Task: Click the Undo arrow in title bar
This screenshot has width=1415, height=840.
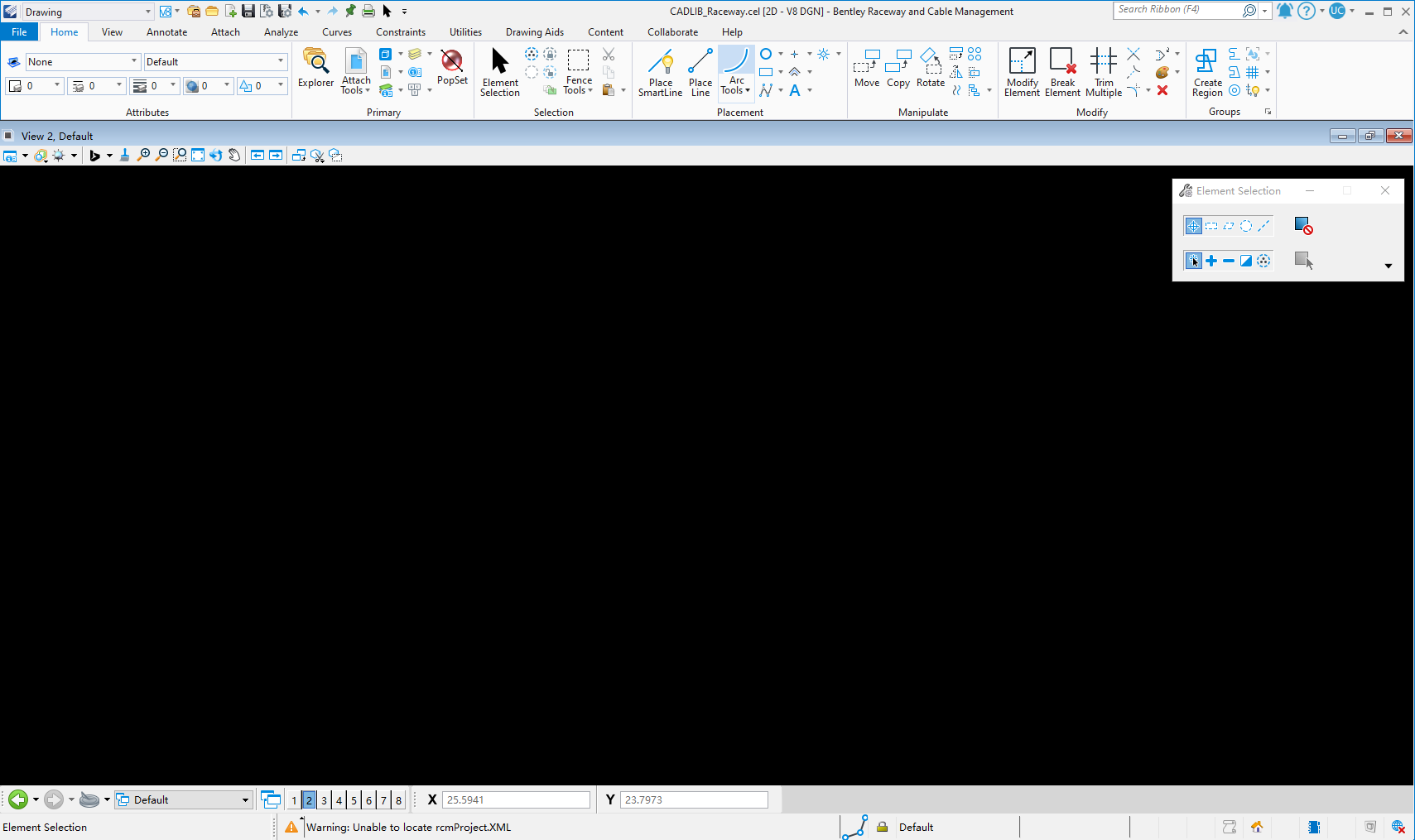Action: (x=304, y=12)
